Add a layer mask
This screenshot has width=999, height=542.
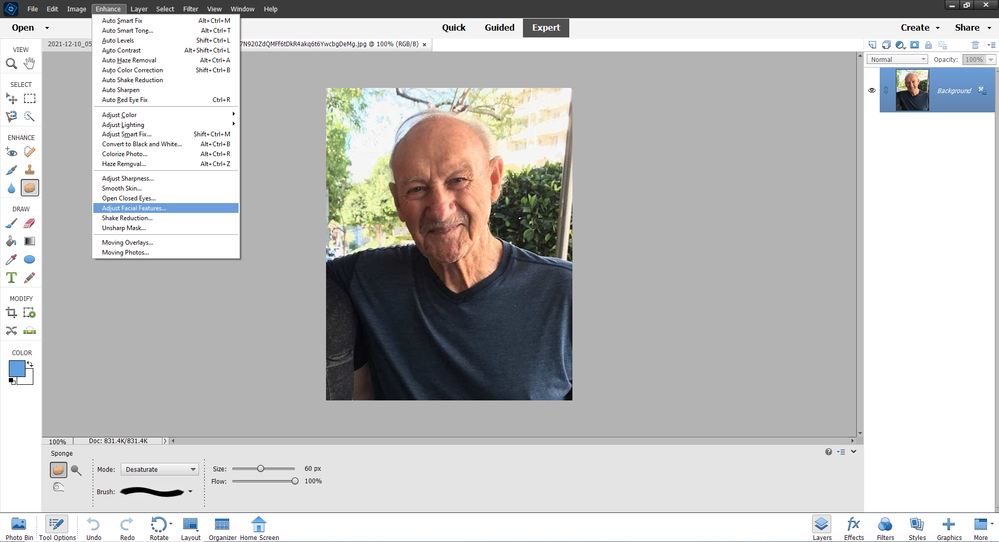pos(914,45)
